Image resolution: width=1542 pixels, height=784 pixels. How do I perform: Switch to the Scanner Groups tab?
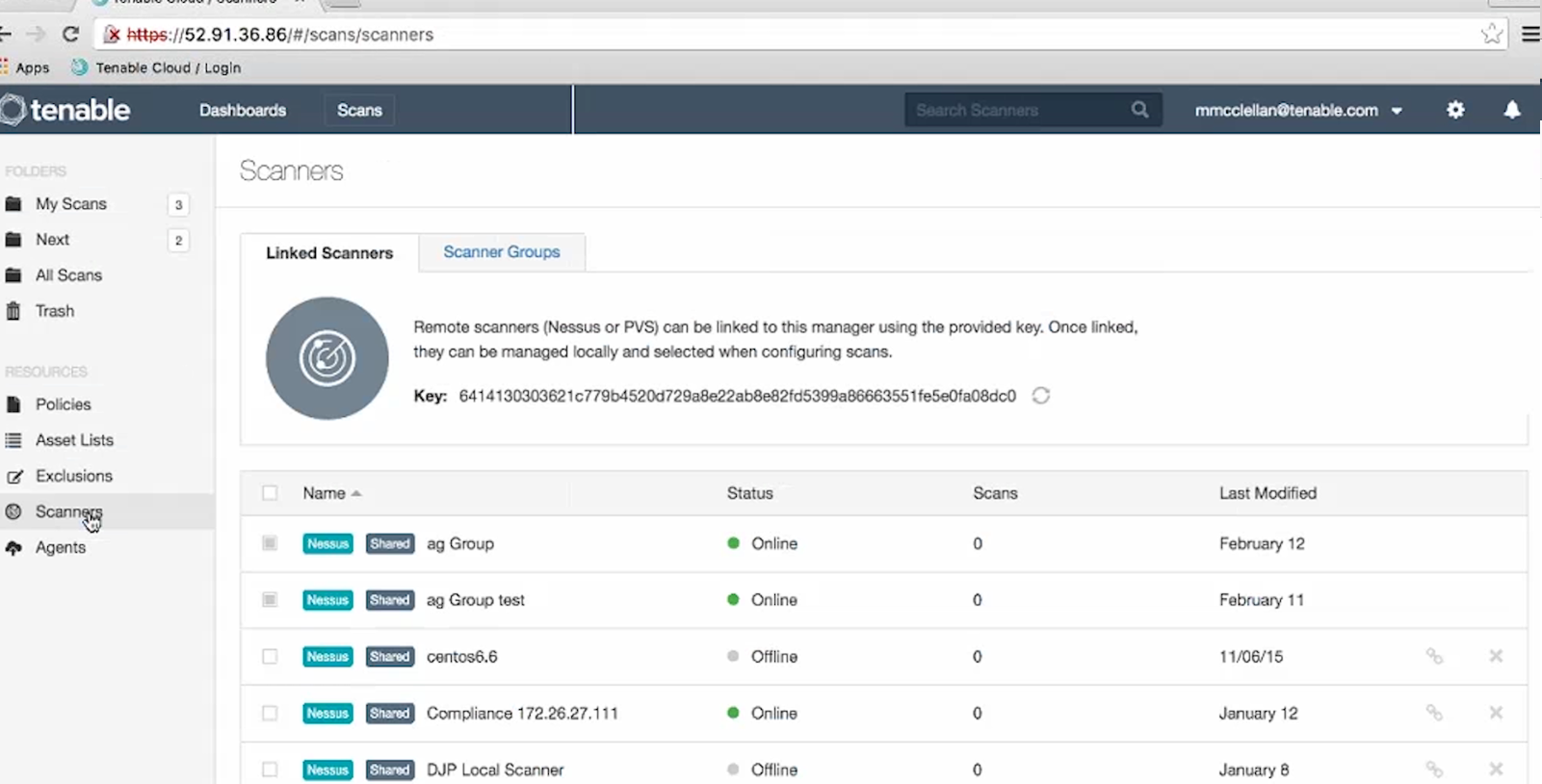pyautogui.click(x=501, y=252)
